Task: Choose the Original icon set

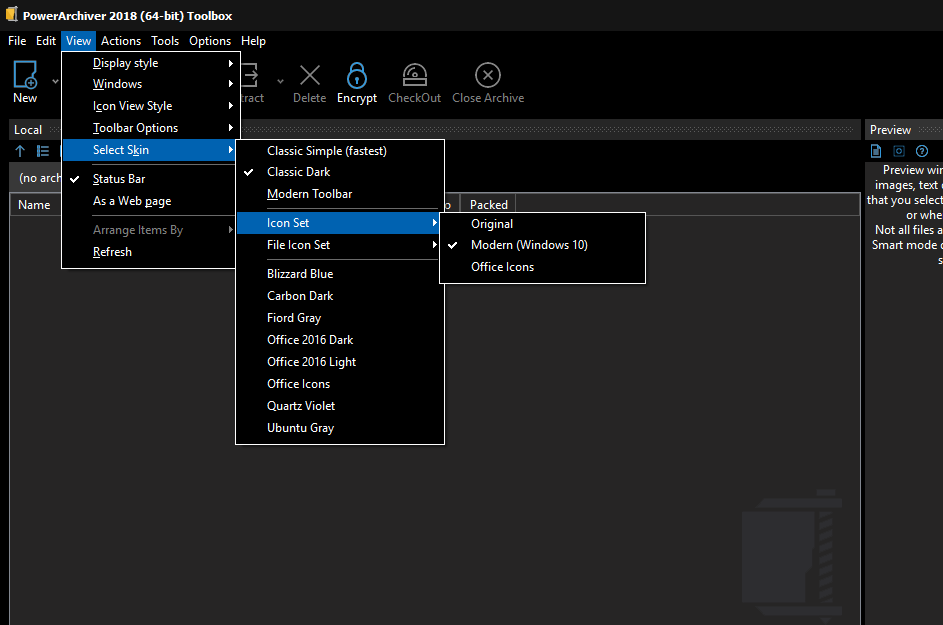Action: coord(542,224)
